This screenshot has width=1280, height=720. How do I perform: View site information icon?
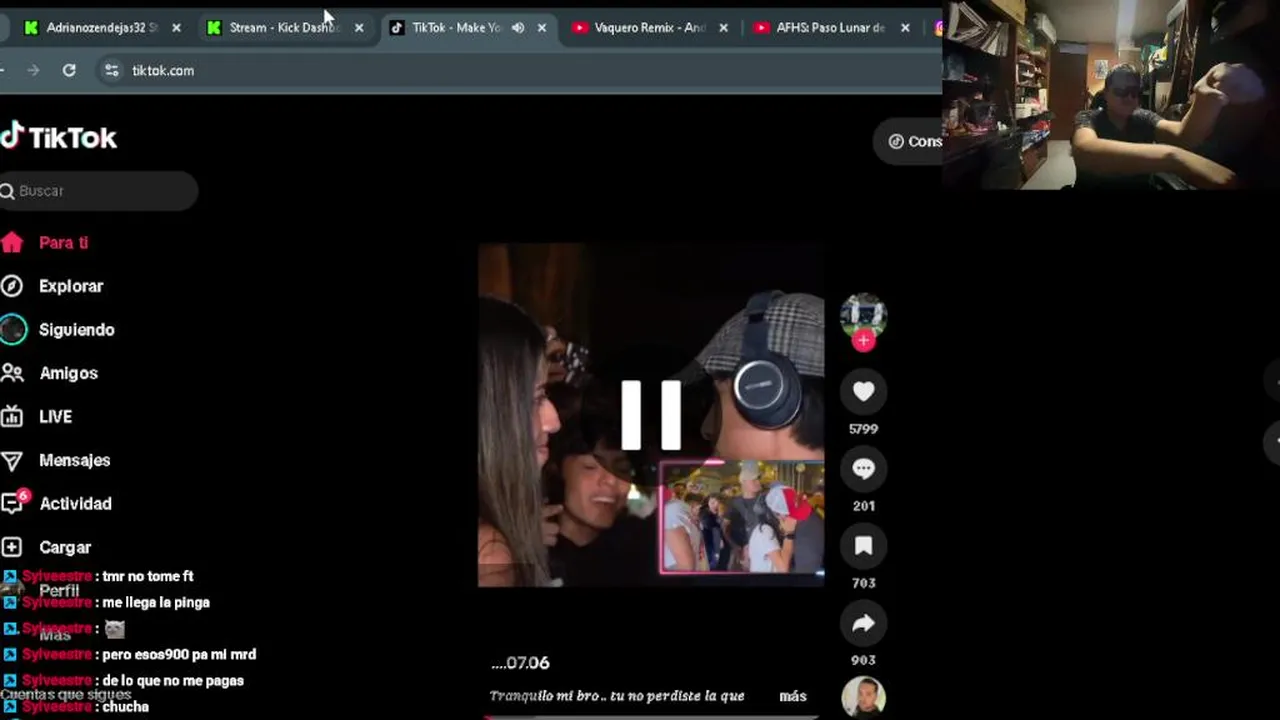[111, 70]
